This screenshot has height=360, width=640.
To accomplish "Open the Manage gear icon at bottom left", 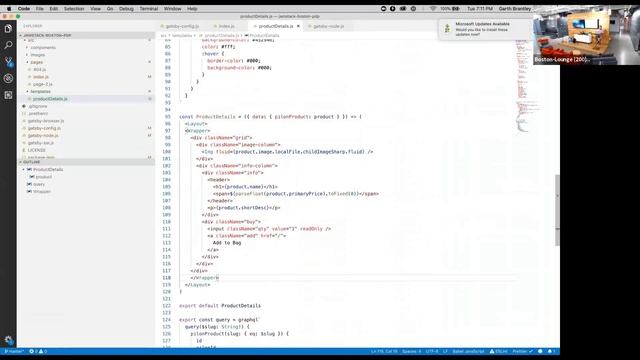I will coord(8,340).
